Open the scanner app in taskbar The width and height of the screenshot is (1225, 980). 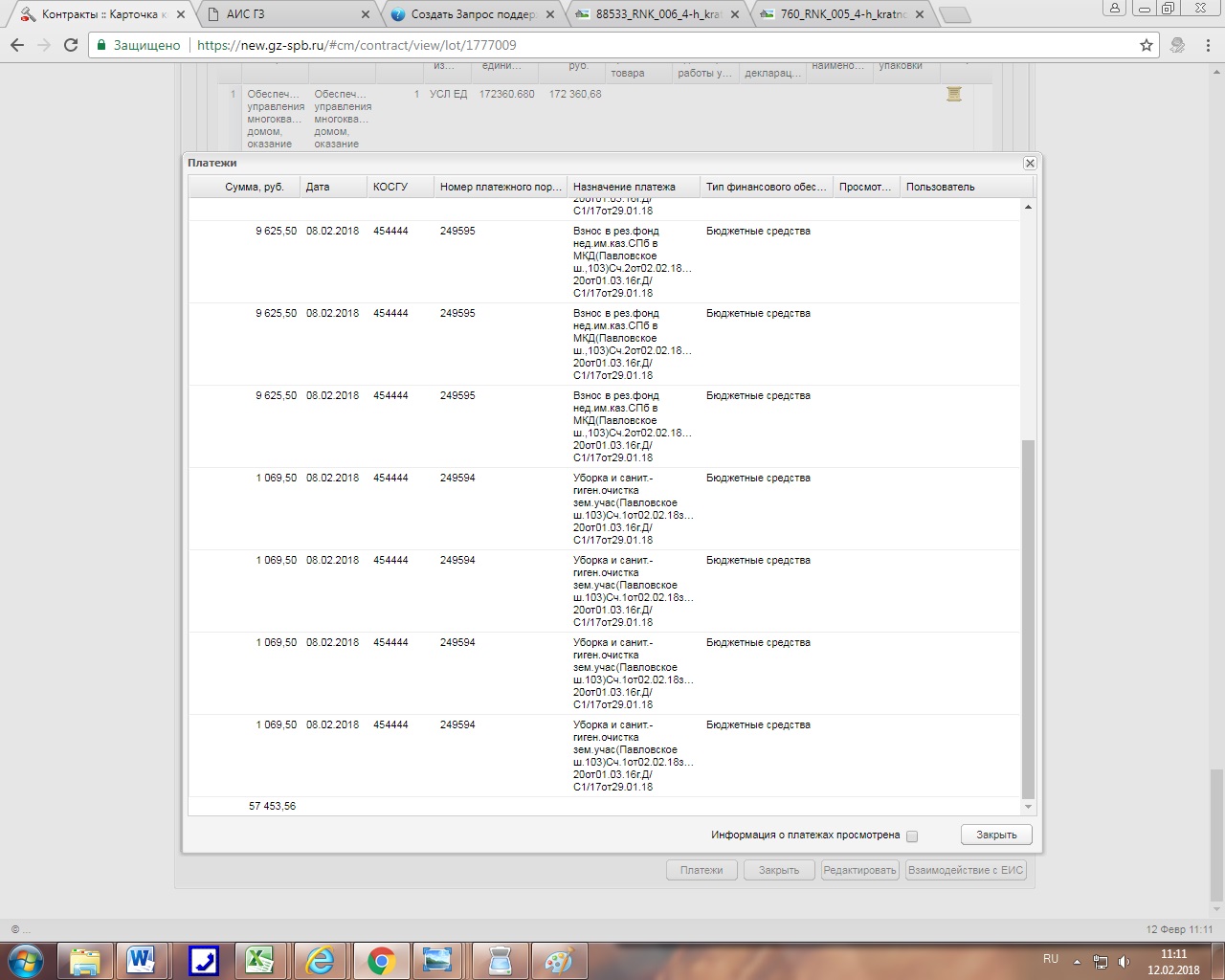pos(498,960)
